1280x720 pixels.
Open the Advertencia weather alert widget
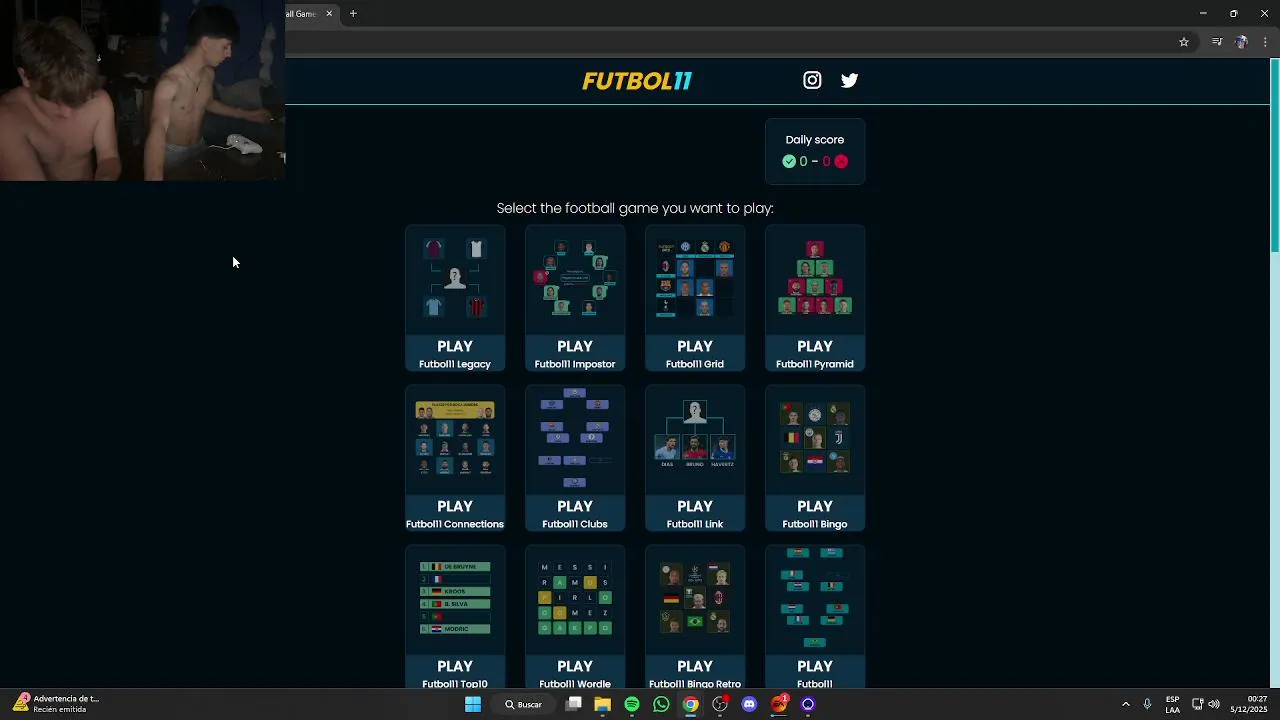point(56,704)
